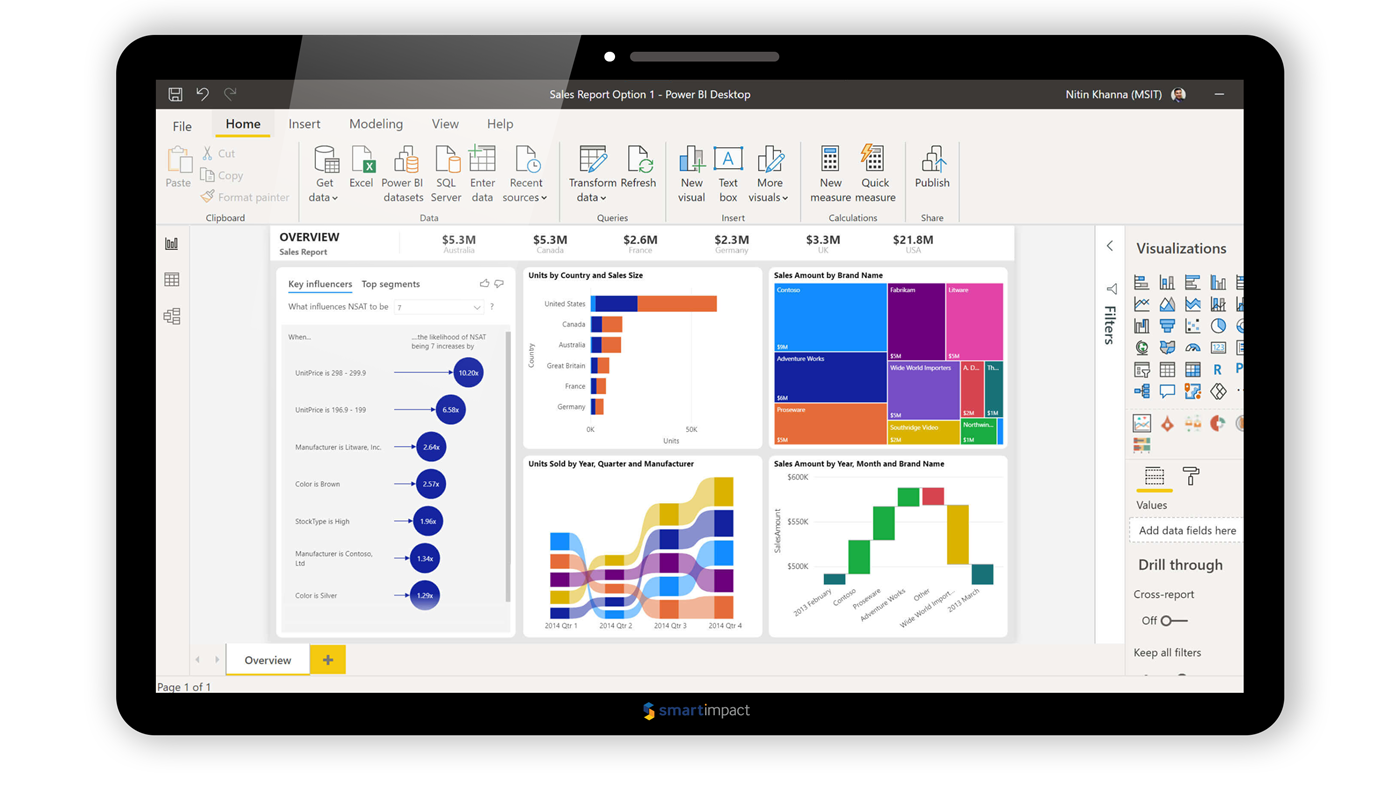1400x787 pixels.
Task: Publish the report
Action: coord(932,167)
